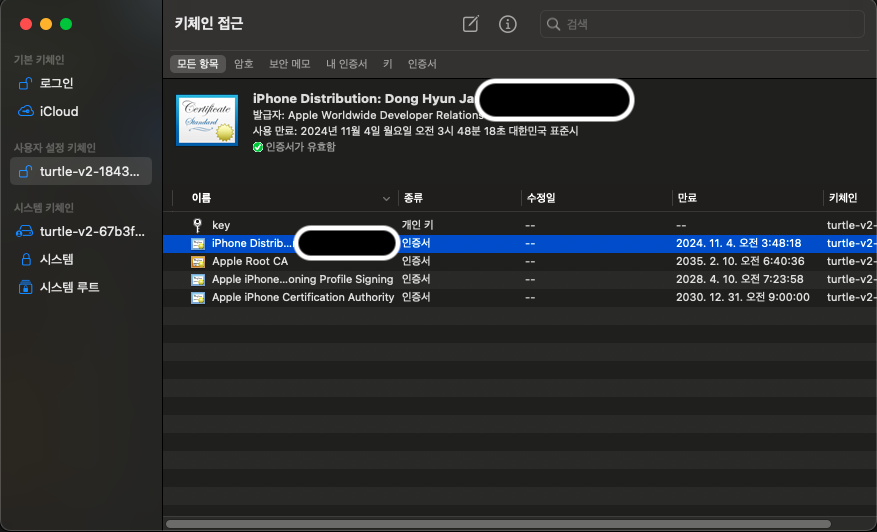
Task: Click the yellow minimize window button
Action: [x=46, y=24]
